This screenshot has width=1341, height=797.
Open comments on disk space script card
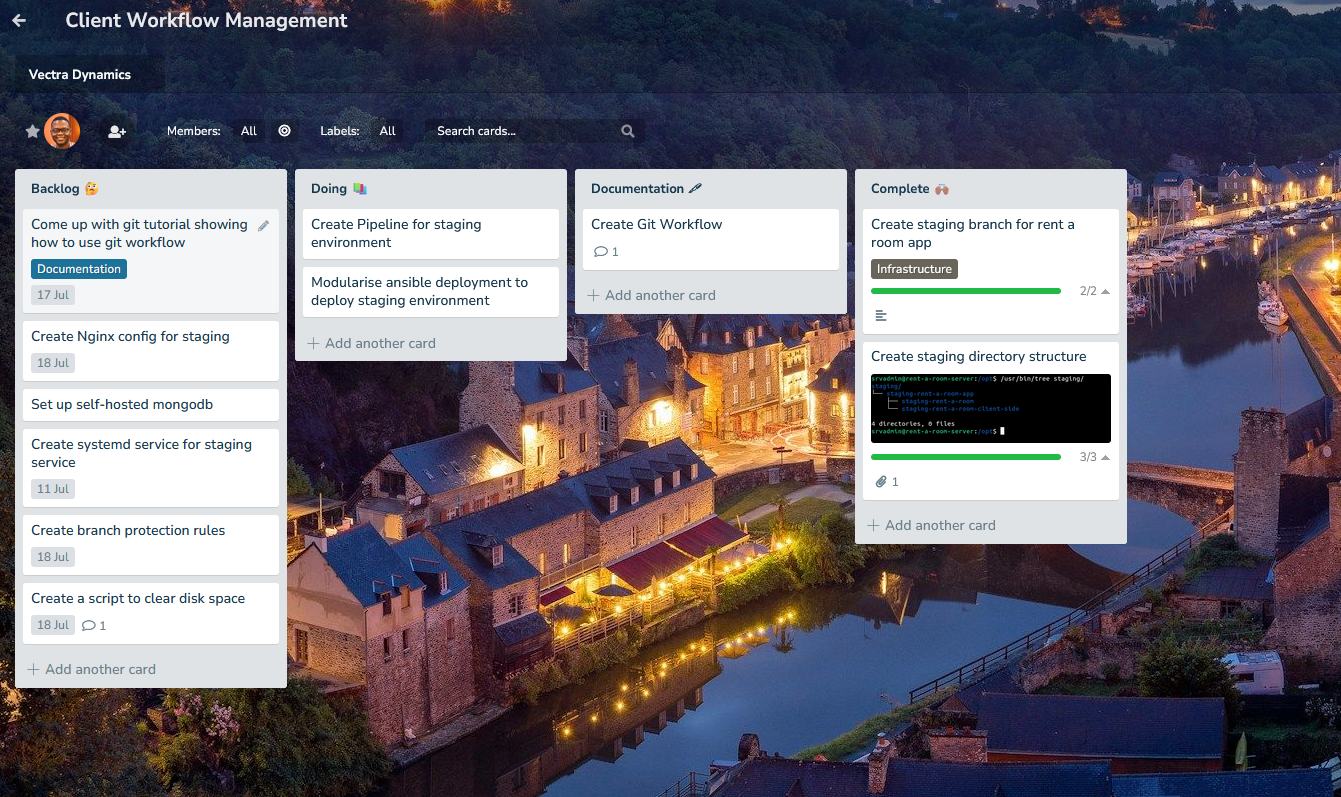94,626
